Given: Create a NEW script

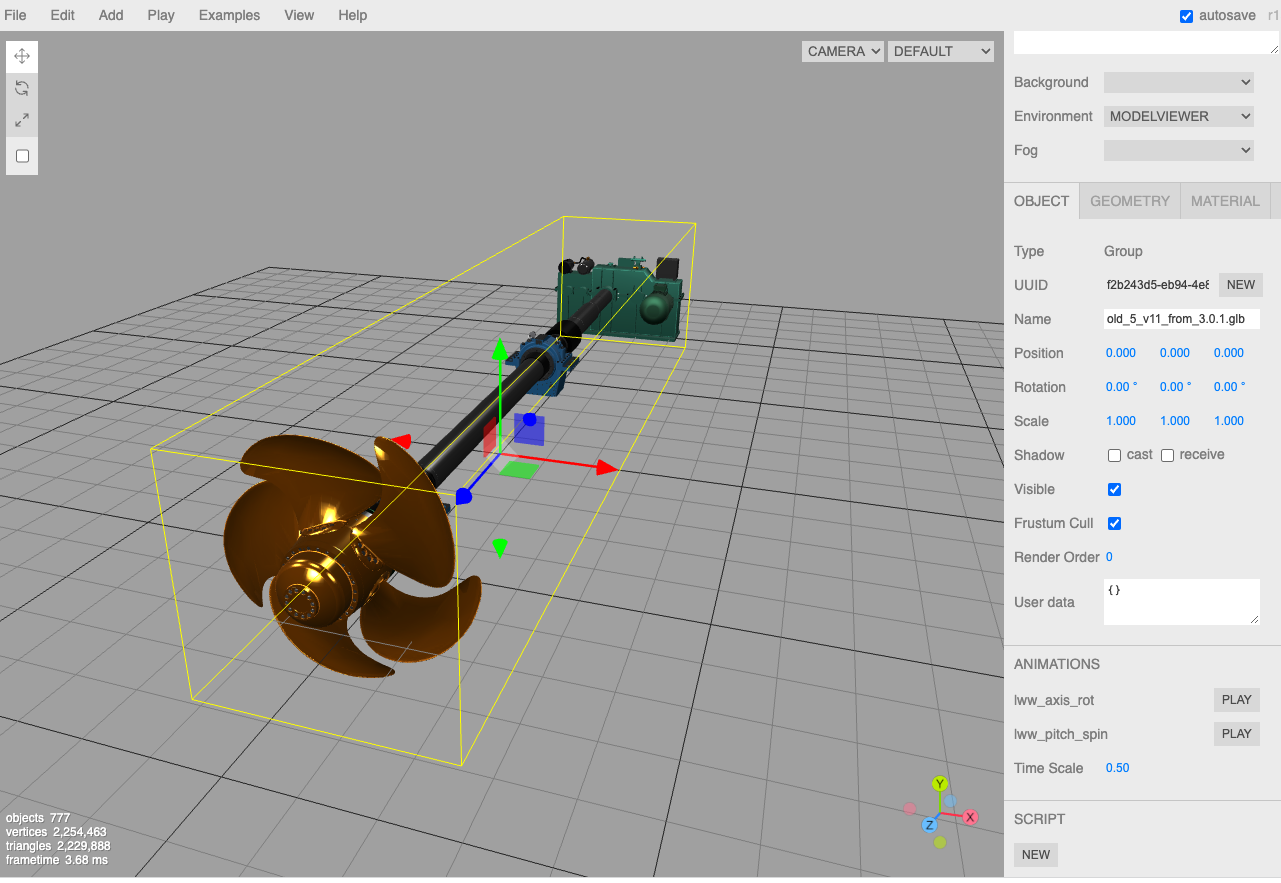Looking at the screenshot, I should (x=1036, y=855).
